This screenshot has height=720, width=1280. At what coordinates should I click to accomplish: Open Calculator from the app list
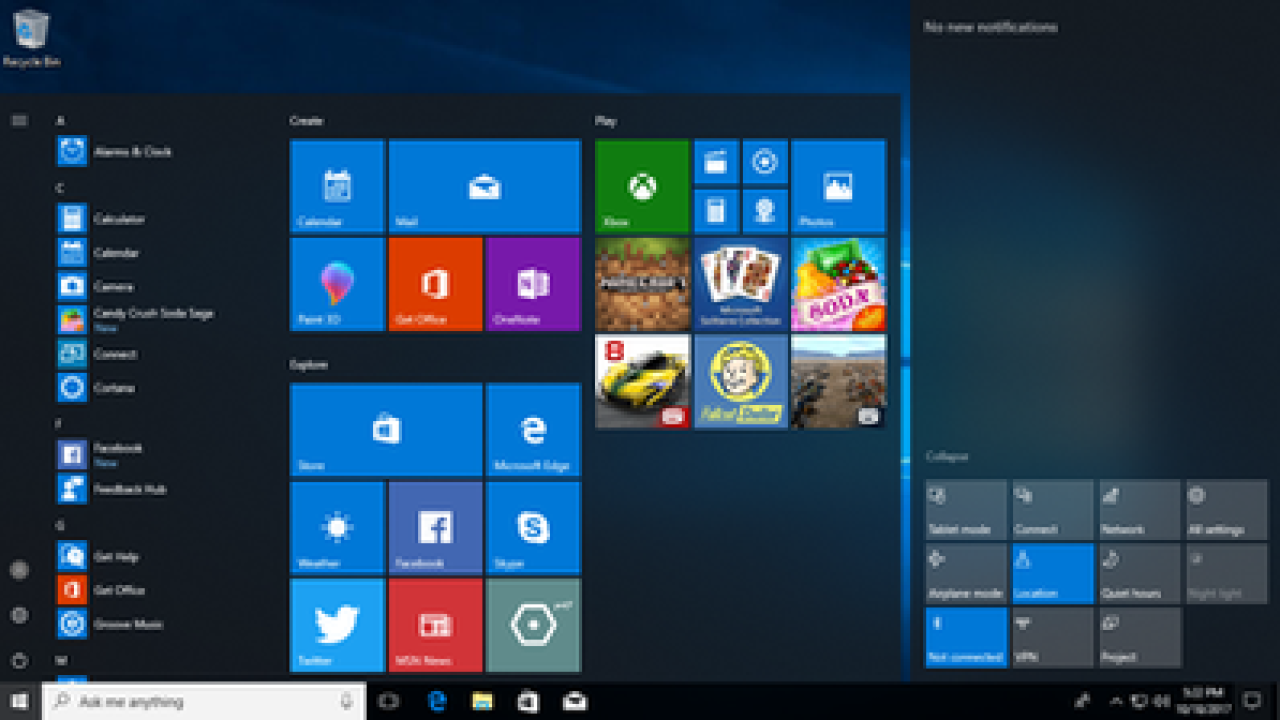[118, 219]
